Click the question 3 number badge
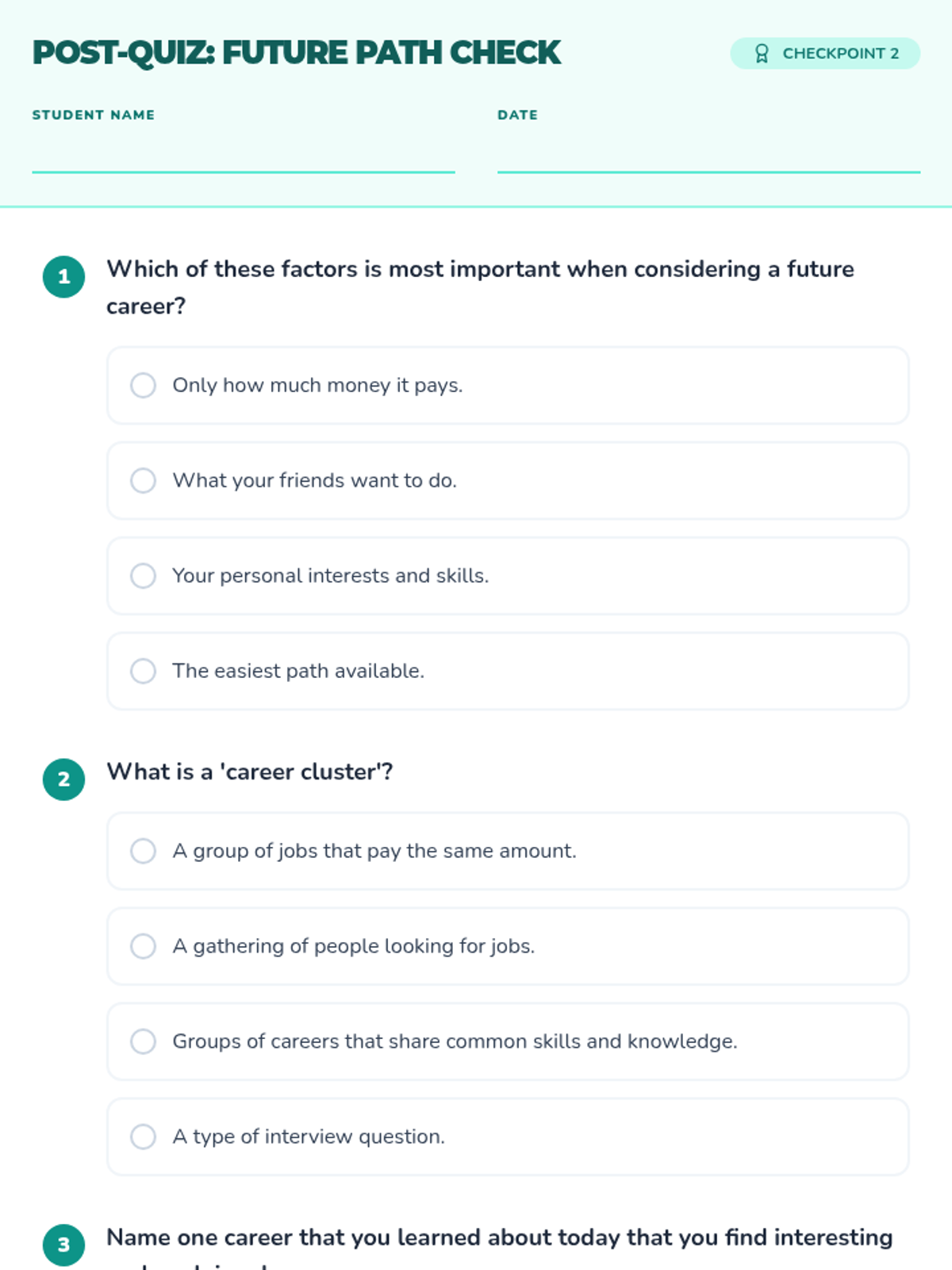Screen dimensions: 952x1270 63,1245
